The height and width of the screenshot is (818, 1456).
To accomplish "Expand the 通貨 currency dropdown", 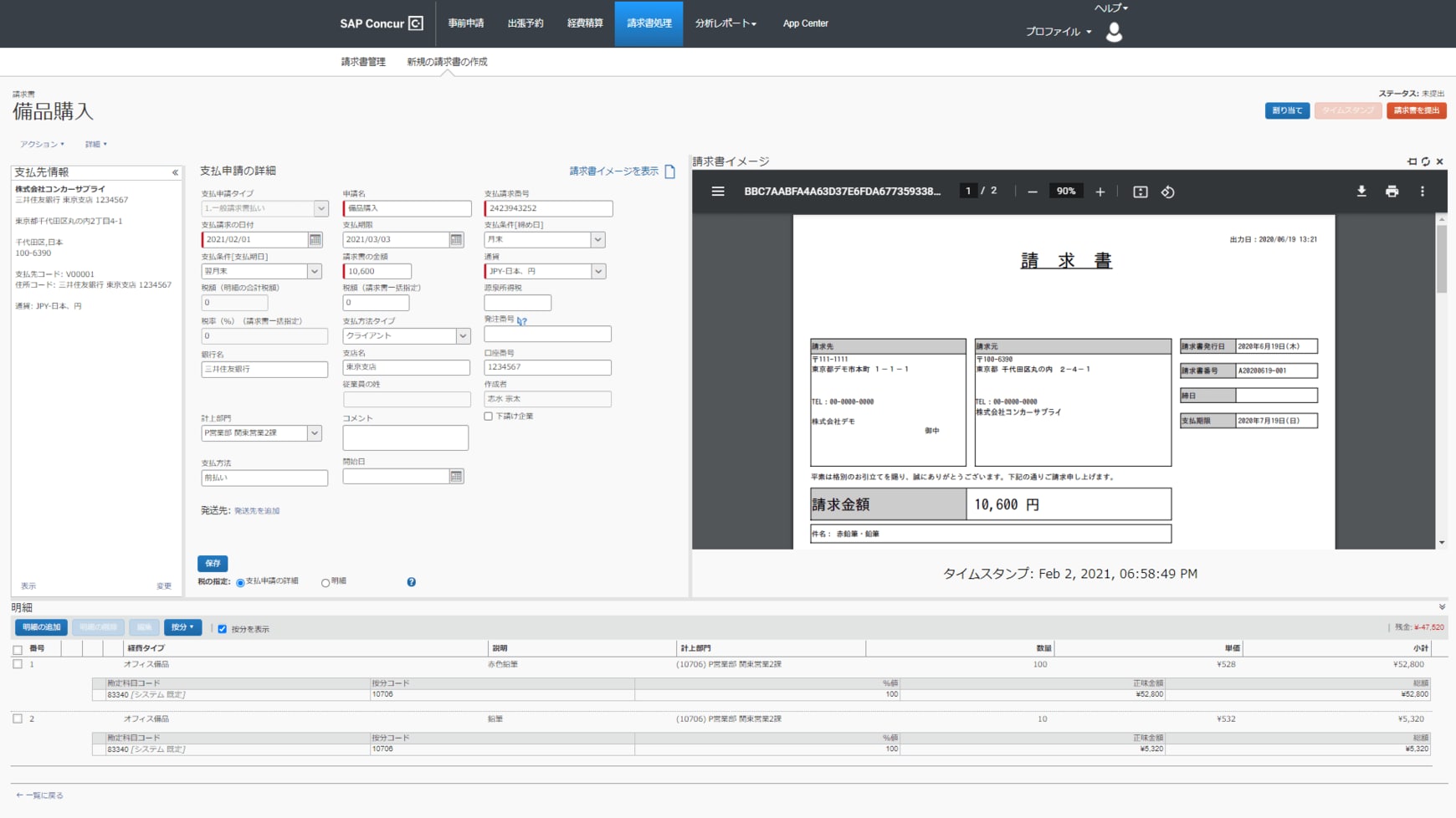I will 597,272.
